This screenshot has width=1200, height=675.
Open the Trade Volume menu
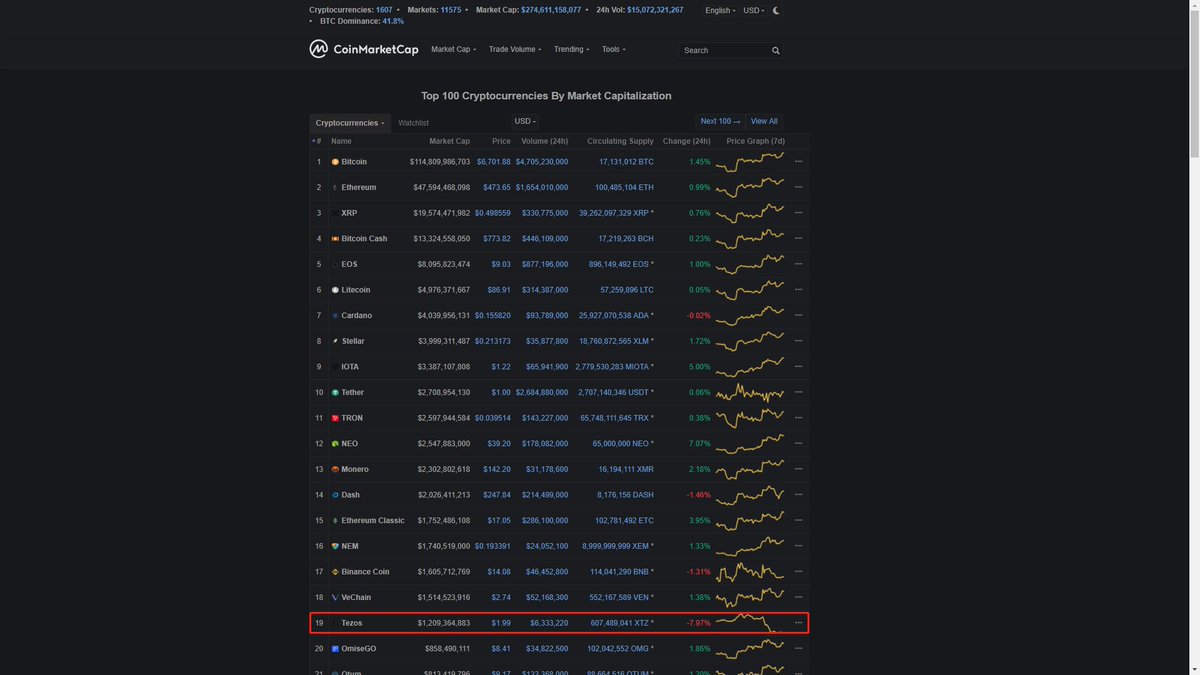[x=515, y=49]
